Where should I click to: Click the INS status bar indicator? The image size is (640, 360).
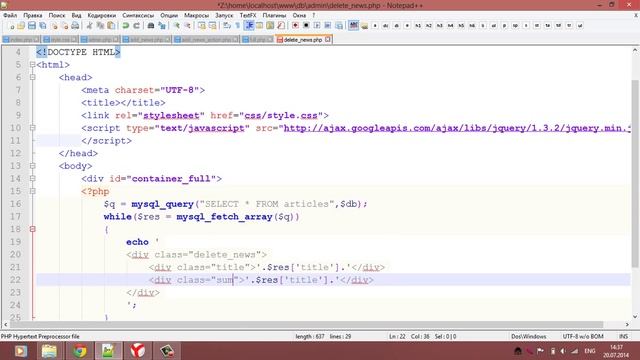click(x=623, y=336)
